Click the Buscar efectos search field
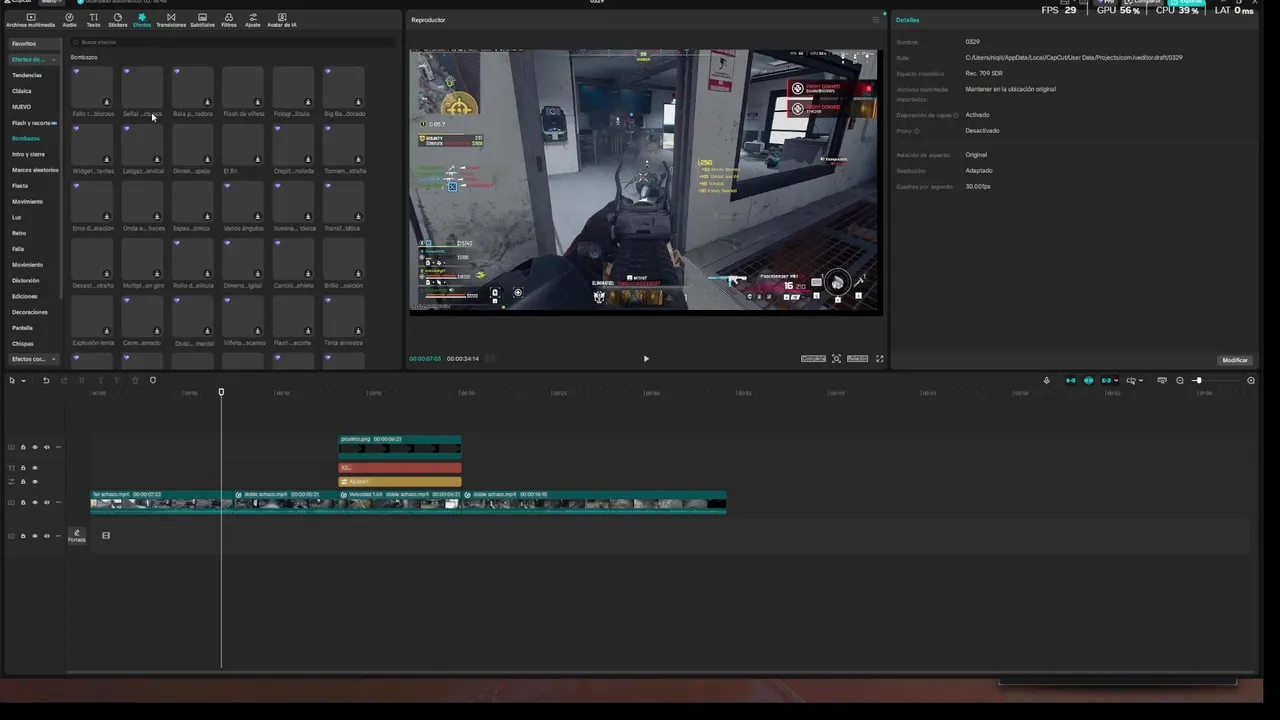The height and width of the screenshot is (720, 1280). click(x=233, y=42)
